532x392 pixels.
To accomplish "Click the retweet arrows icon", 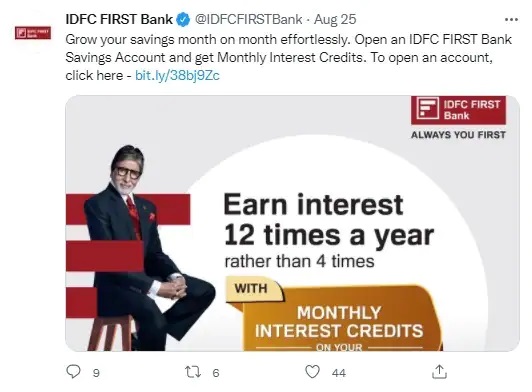I will pyautogui.click(x=193, y=372).
